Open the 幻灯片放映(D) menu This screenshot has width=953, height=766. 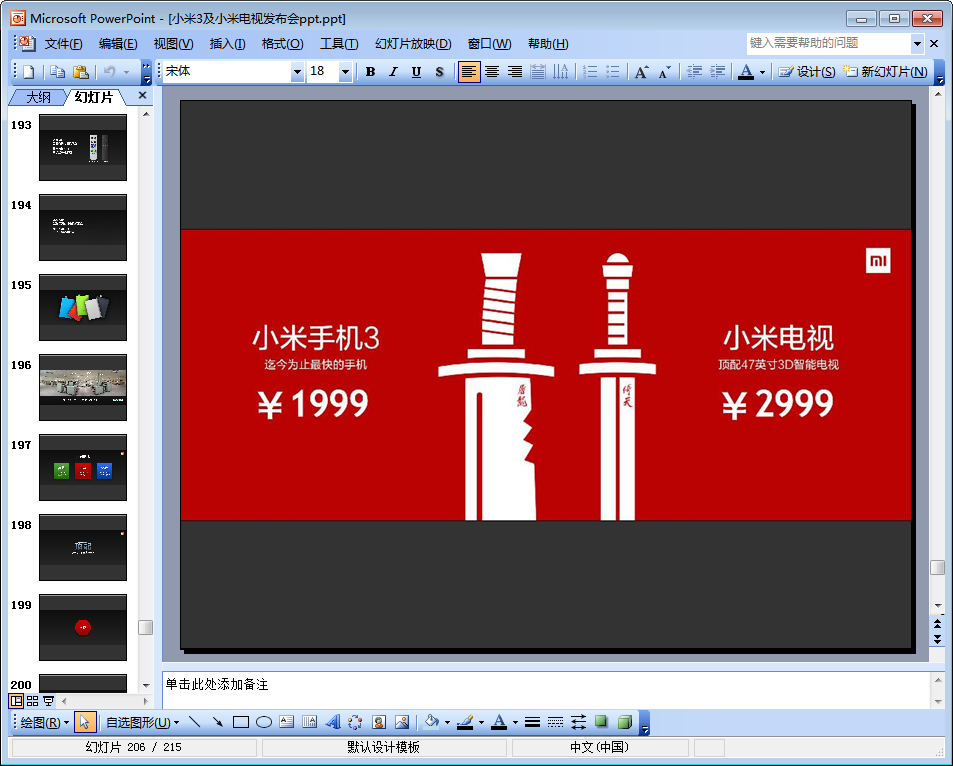click(413, 44)
